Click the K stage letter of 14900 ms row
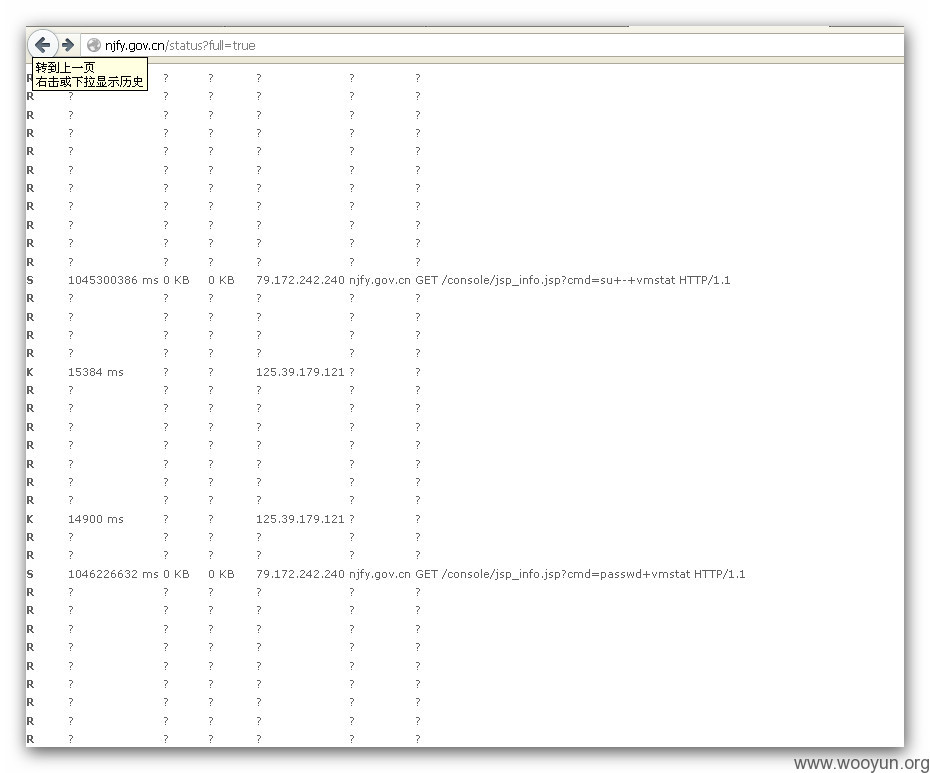Screen dimensions: 930x773 [x=30, y=519]
